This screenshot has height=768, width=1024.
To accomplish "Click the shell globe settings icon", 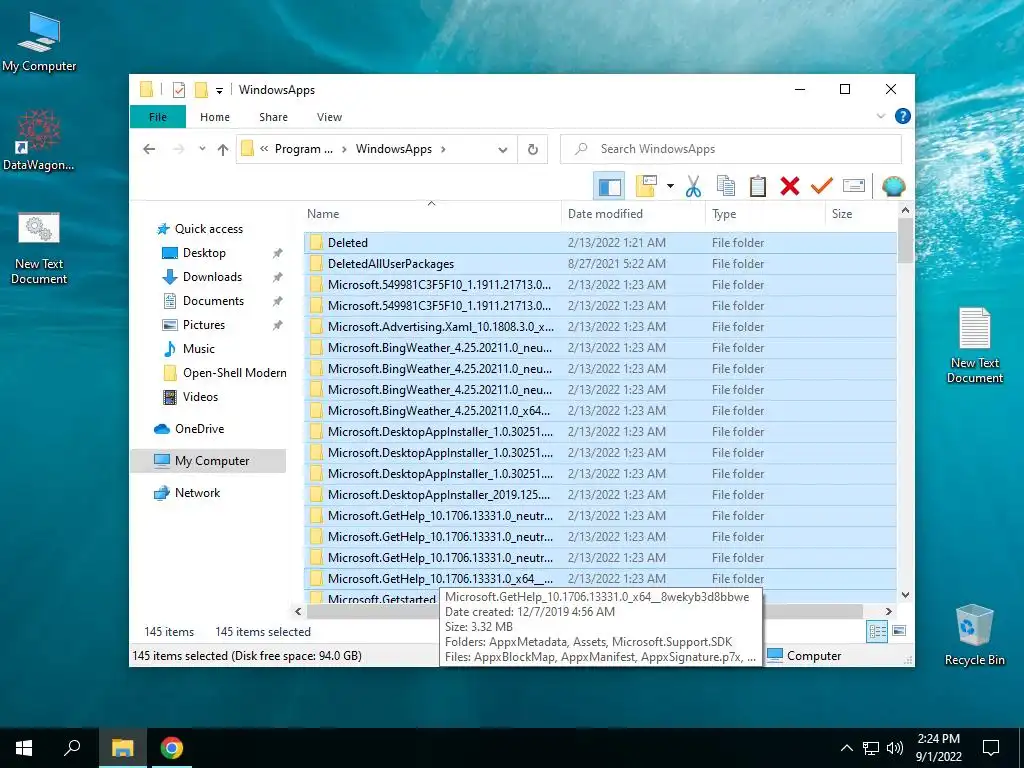I will coord(893,186).
